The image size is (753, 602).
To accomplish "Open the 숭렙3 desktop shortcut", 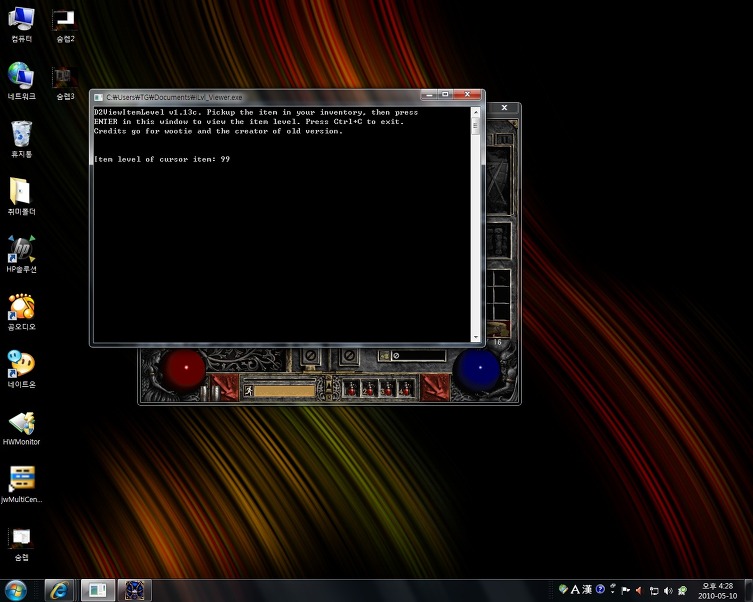I will click(65, 83).
